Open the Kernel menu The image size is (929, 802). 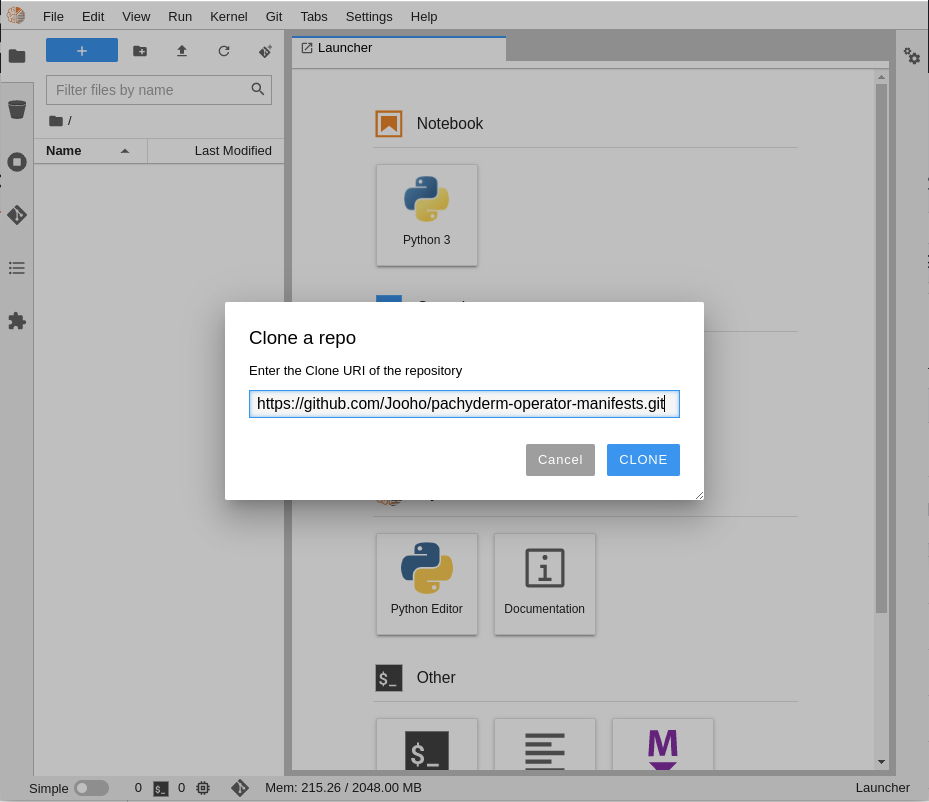229,17
